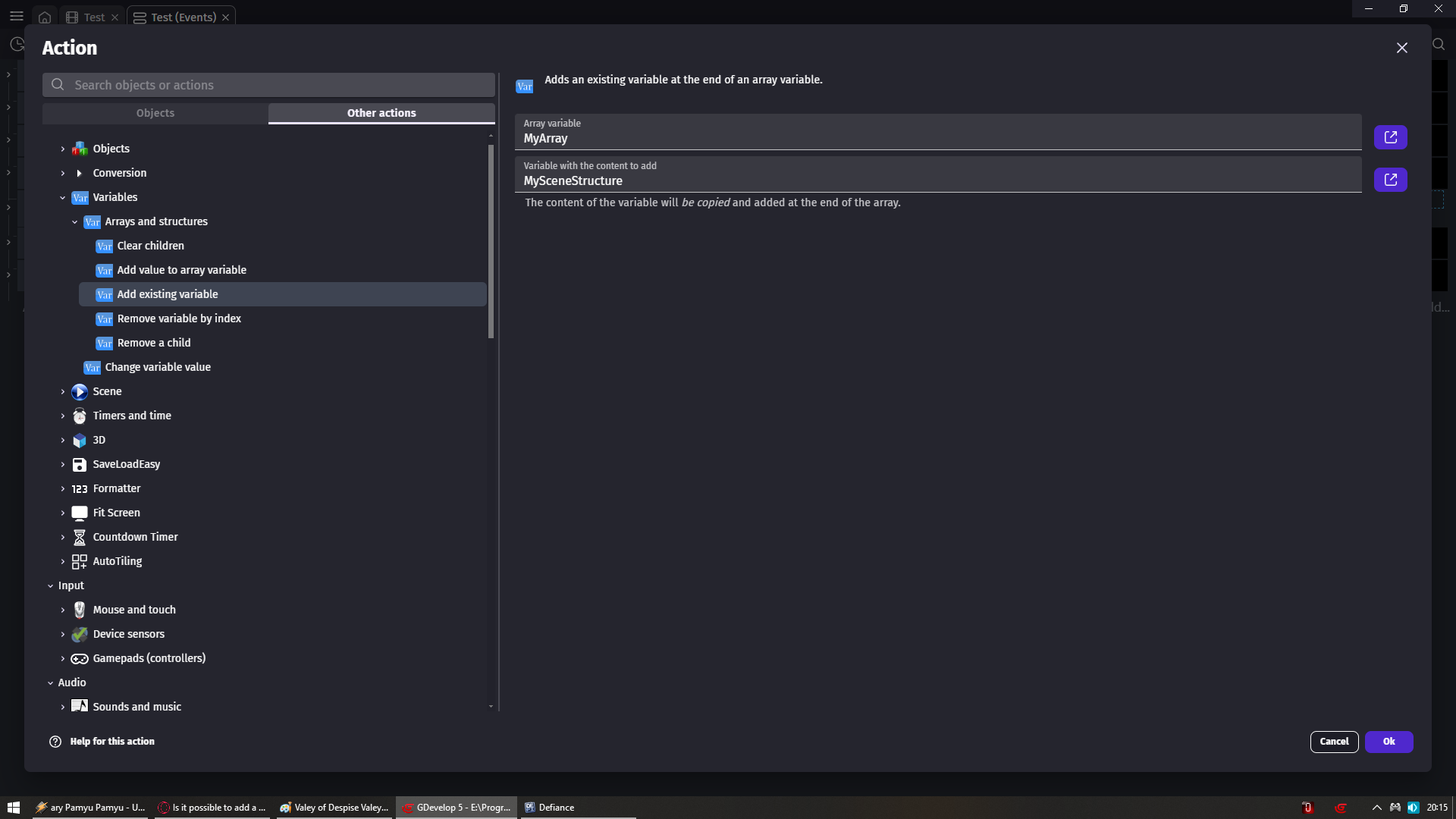
Task: Open variable picker for content variable field
Action: (1390, 180)
